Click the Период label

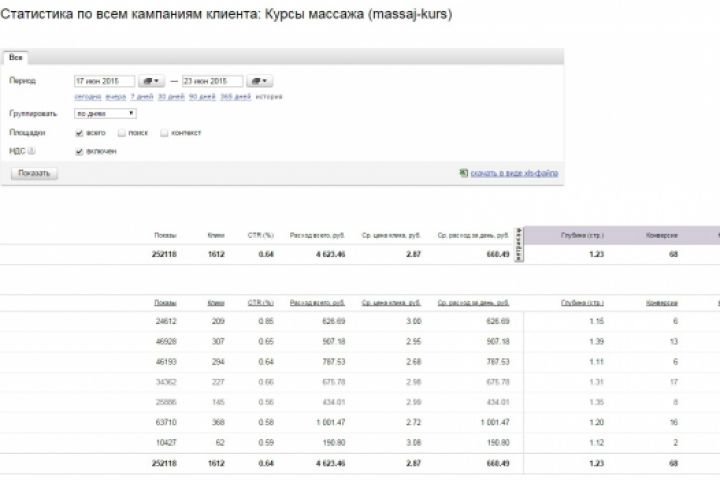pos(22,81)
